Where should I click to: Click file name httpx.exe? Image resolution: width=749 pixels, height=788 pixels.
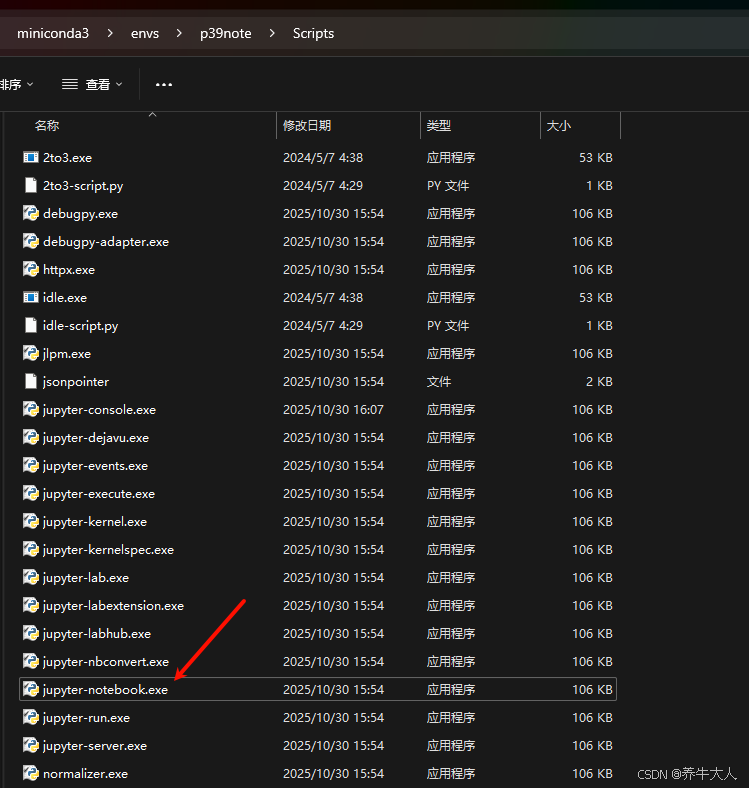coord(68,270)
